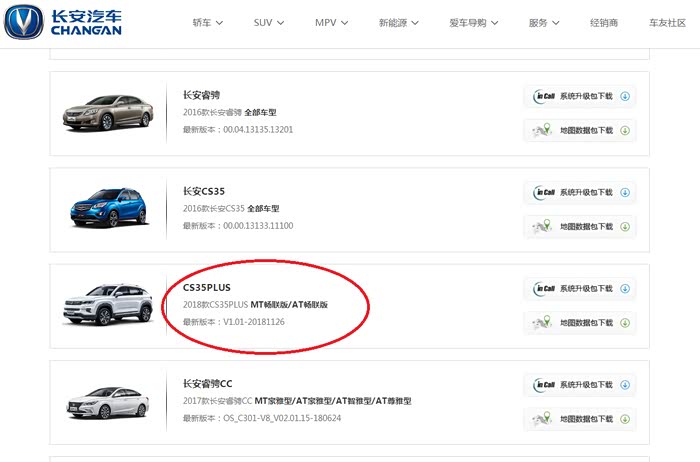Screen dimensions: 700x462
Task: Click the white CS35PLUS SUV thumbnail
Action: pos(108,304)
